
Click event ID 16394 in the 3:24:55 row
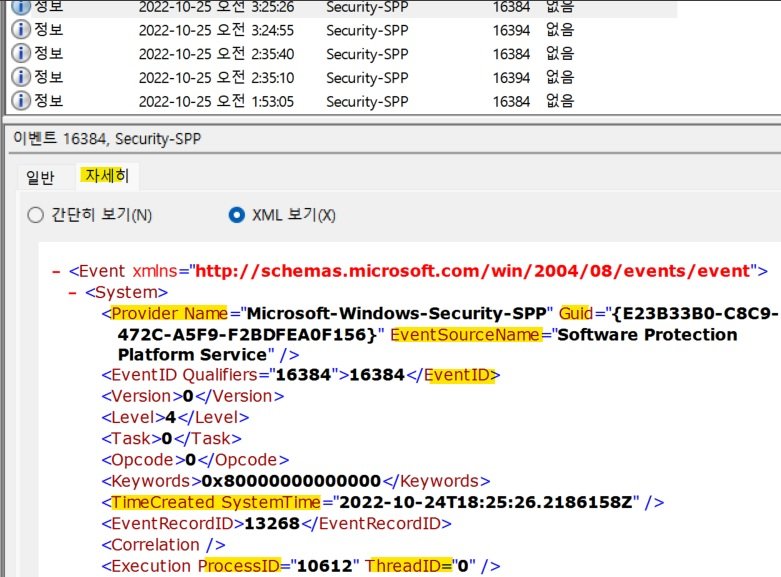click(511, 29)
